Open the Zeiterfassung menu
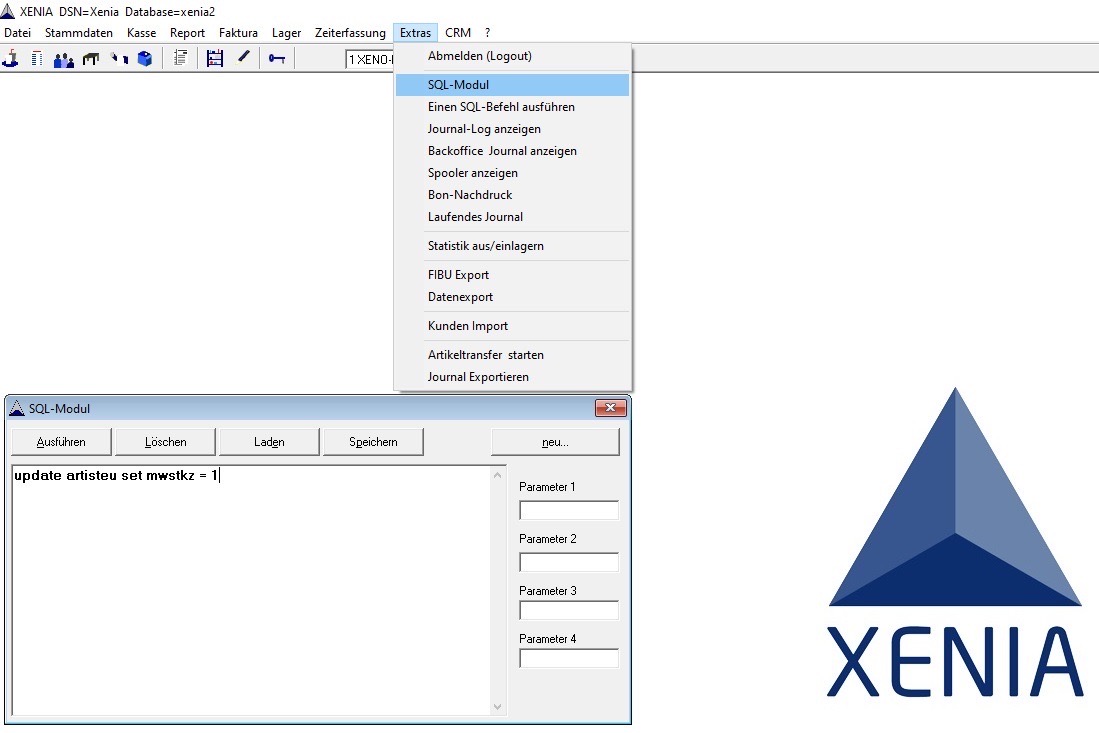 [350, 32]
